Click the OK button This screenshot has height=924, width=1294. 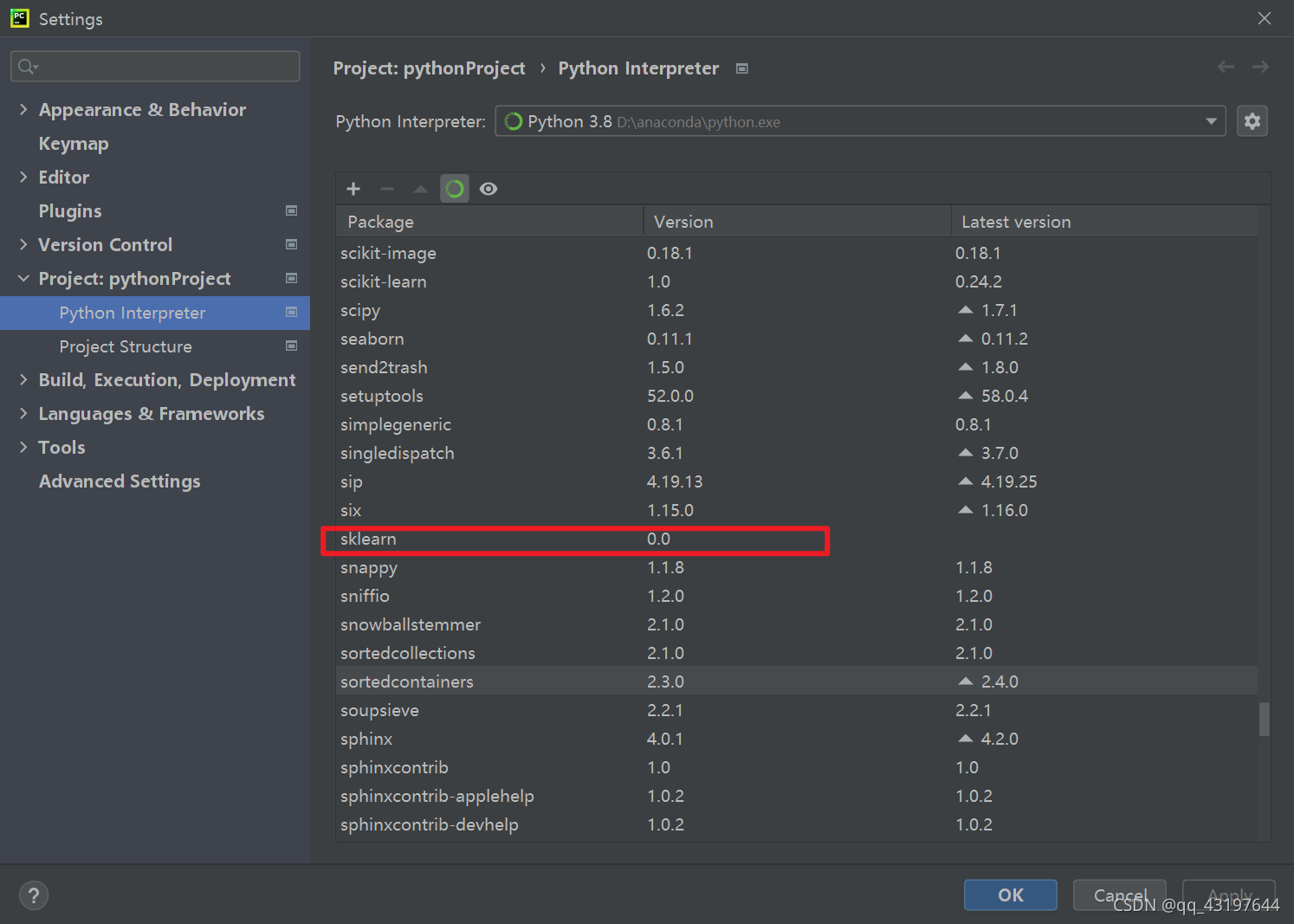click(x=1011, y=895)
